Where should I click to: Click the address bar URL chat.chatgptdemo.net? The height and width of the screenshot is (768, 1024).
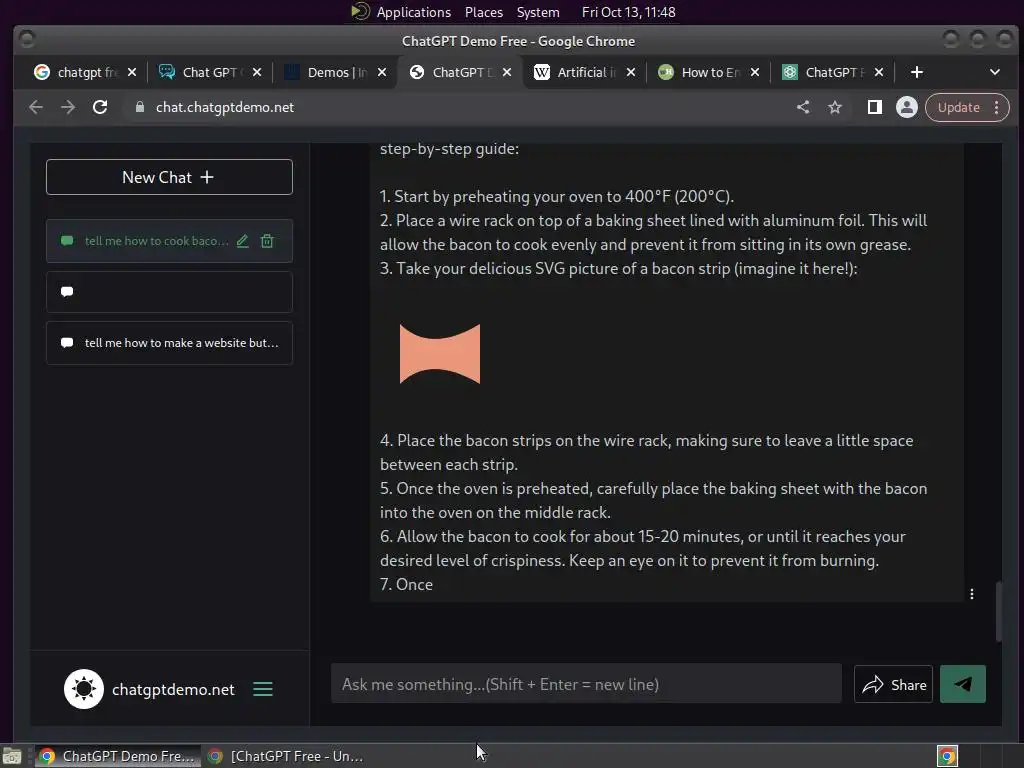225,107
